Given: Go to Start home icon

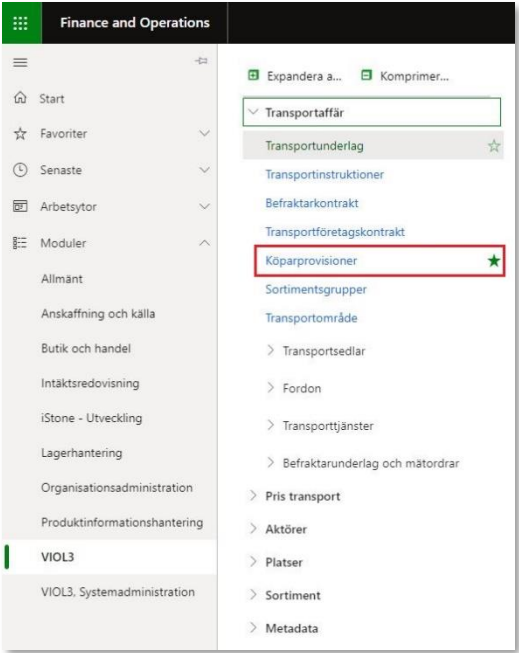Looking at the screenshot, I should click(20, 98).
